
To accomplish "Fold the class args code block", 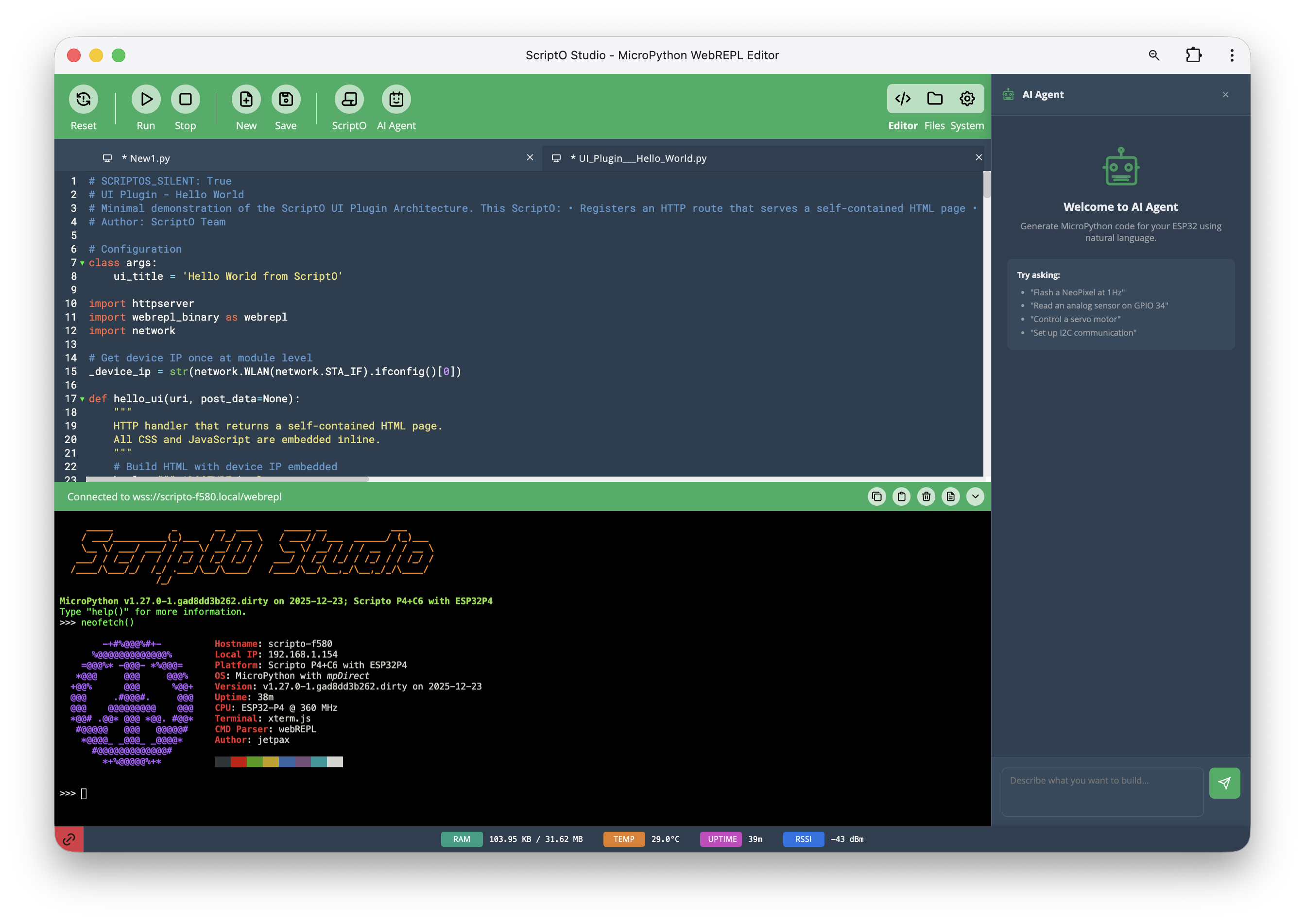I will pos(83,263).
